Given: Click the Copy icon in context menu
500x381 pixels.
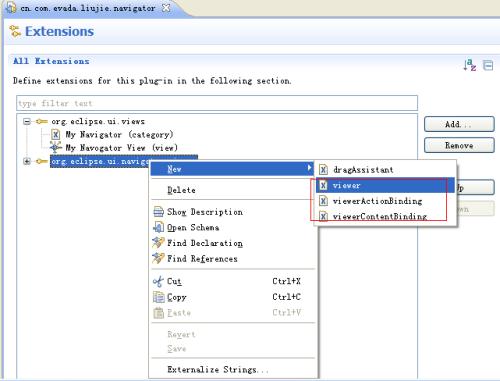Looking at the screenshot, I should [159, 297].
